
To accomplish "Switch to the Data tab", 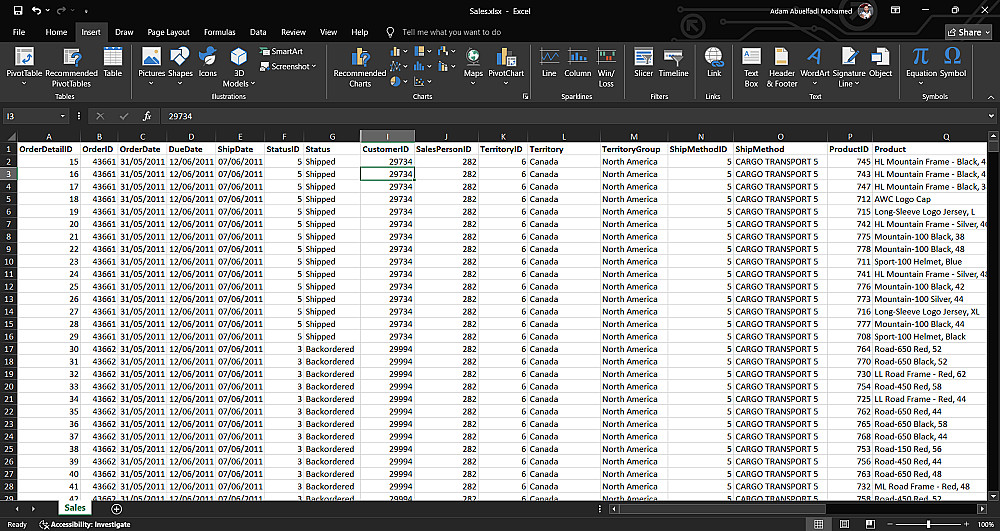I will [x=258, y=32].
